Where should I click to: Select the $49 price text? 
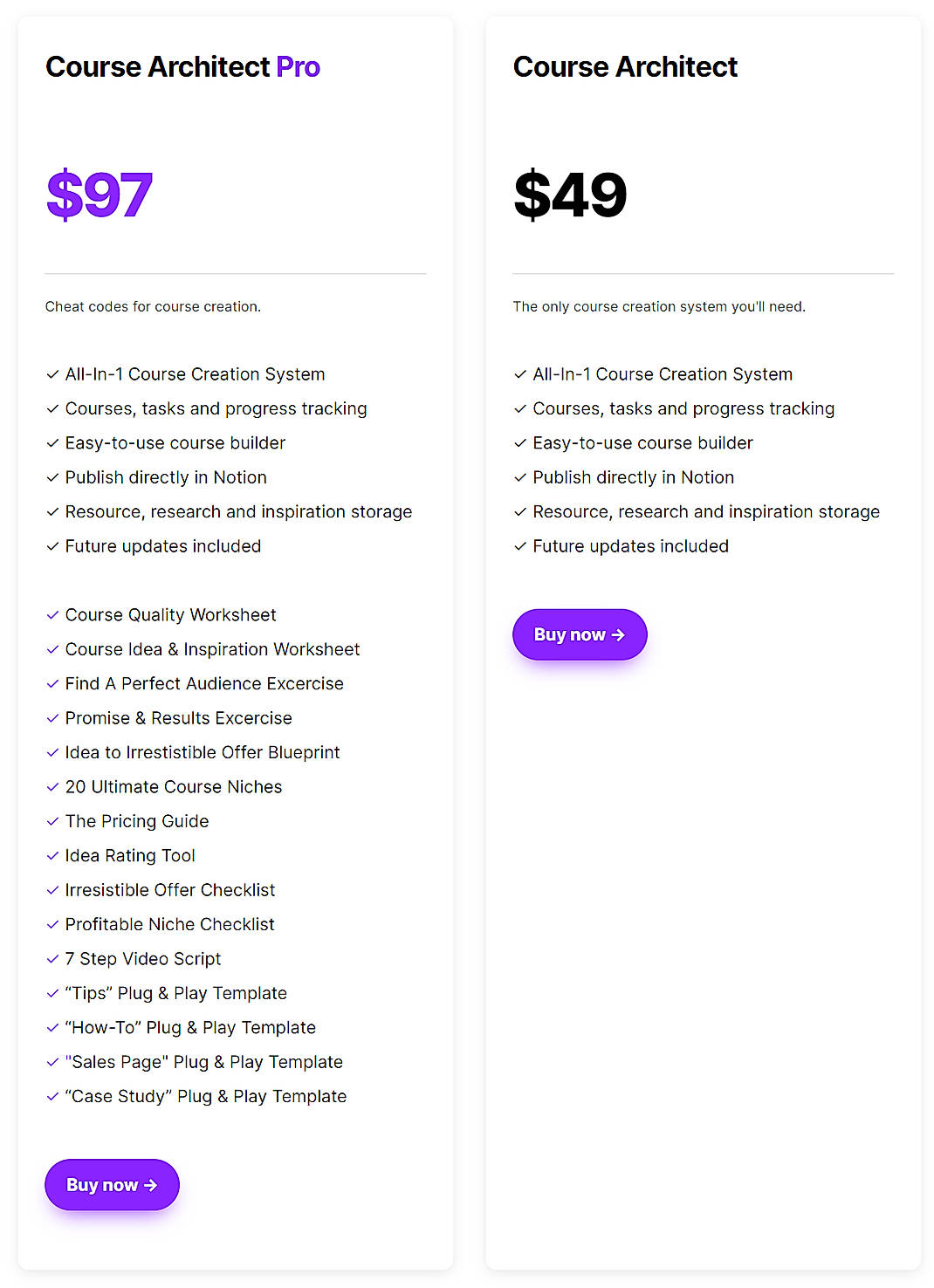pyautogui.click(x=571, y=194)
